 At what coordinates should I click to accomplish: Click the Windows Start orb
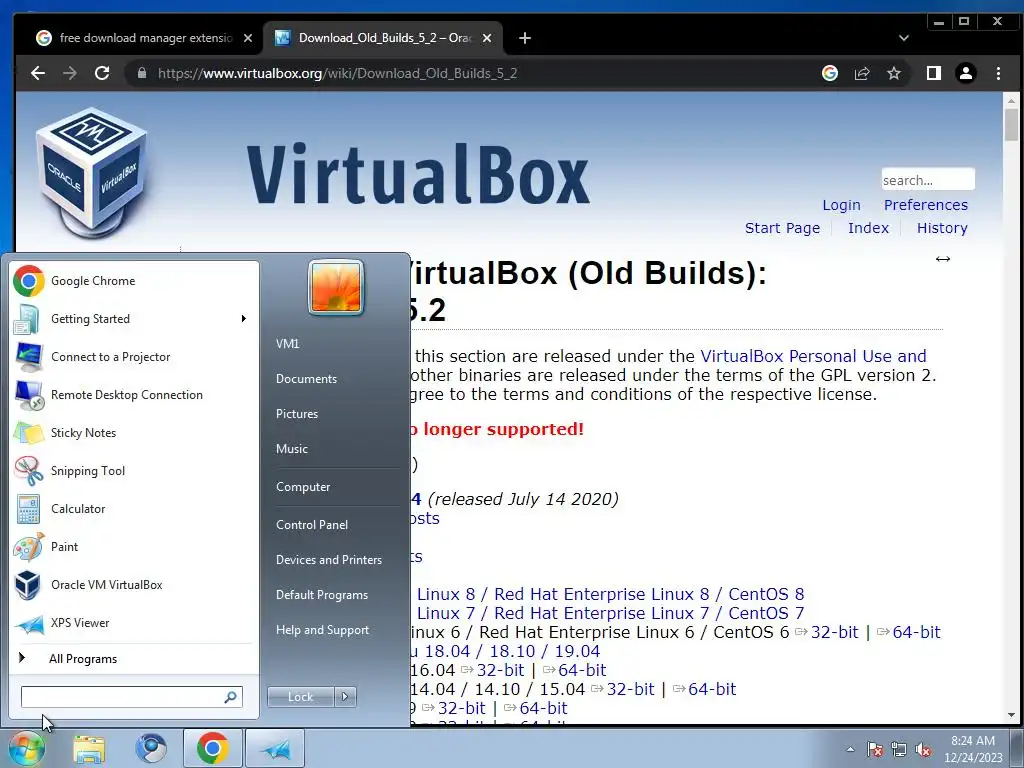pos(25,748)
